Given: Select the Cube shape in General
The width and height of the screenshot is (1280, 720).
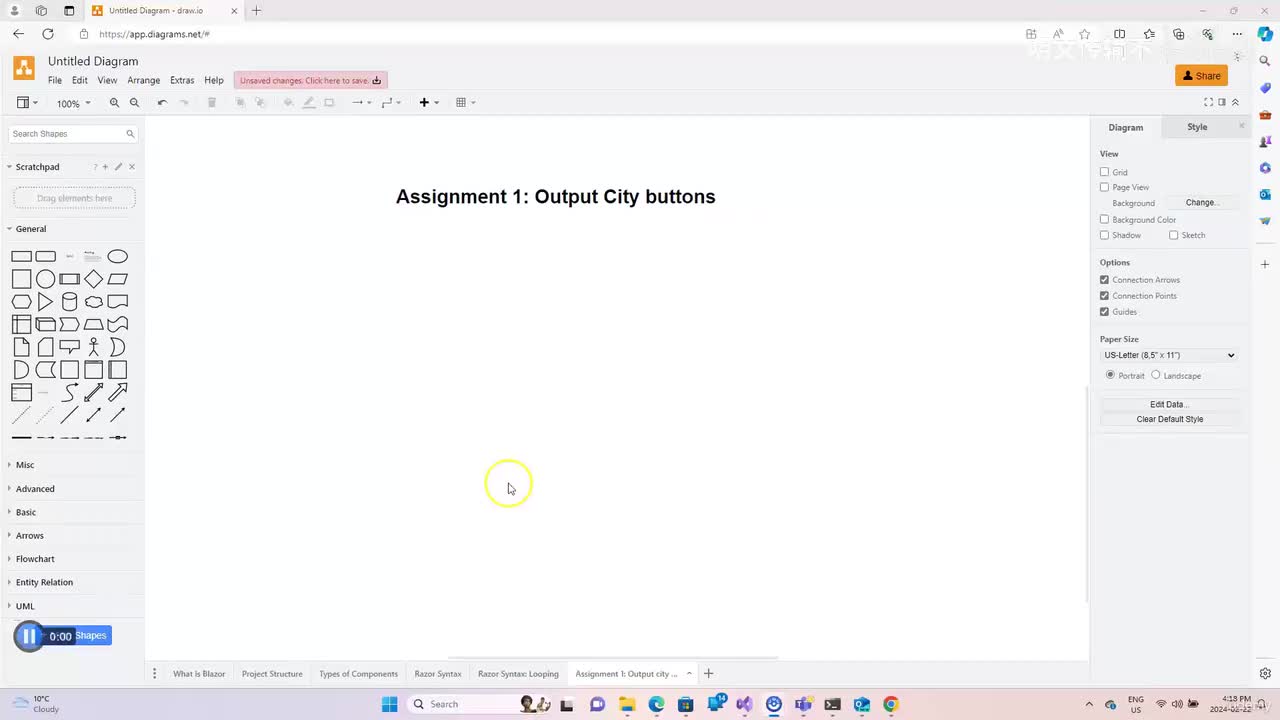Looking at the screenshot, I should (46, 324).
